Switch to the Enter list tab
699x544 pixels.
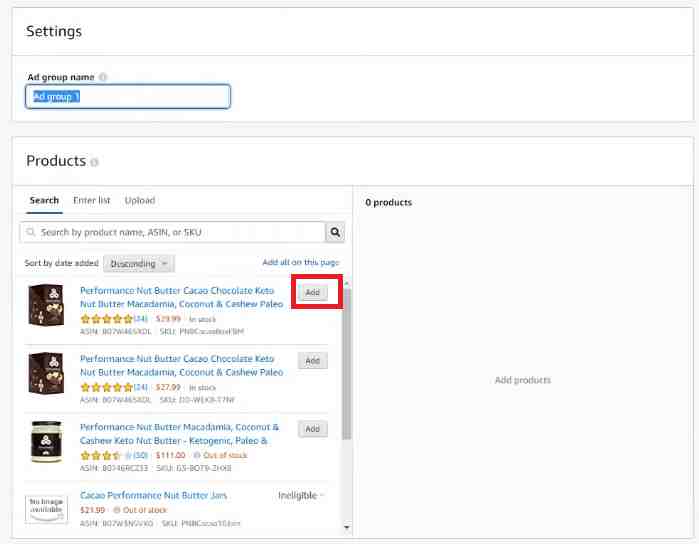pos(91,200)
